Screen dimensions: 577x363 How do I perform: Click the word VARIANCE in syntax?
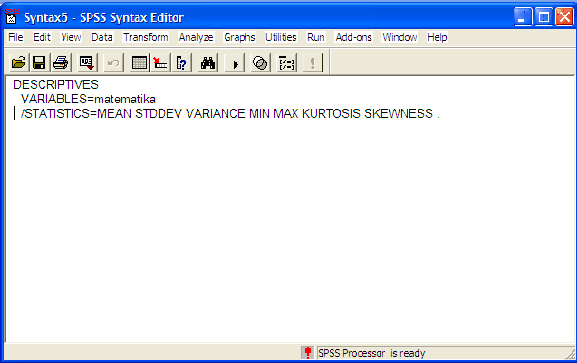pyautogui.click(x=216, y=114)
